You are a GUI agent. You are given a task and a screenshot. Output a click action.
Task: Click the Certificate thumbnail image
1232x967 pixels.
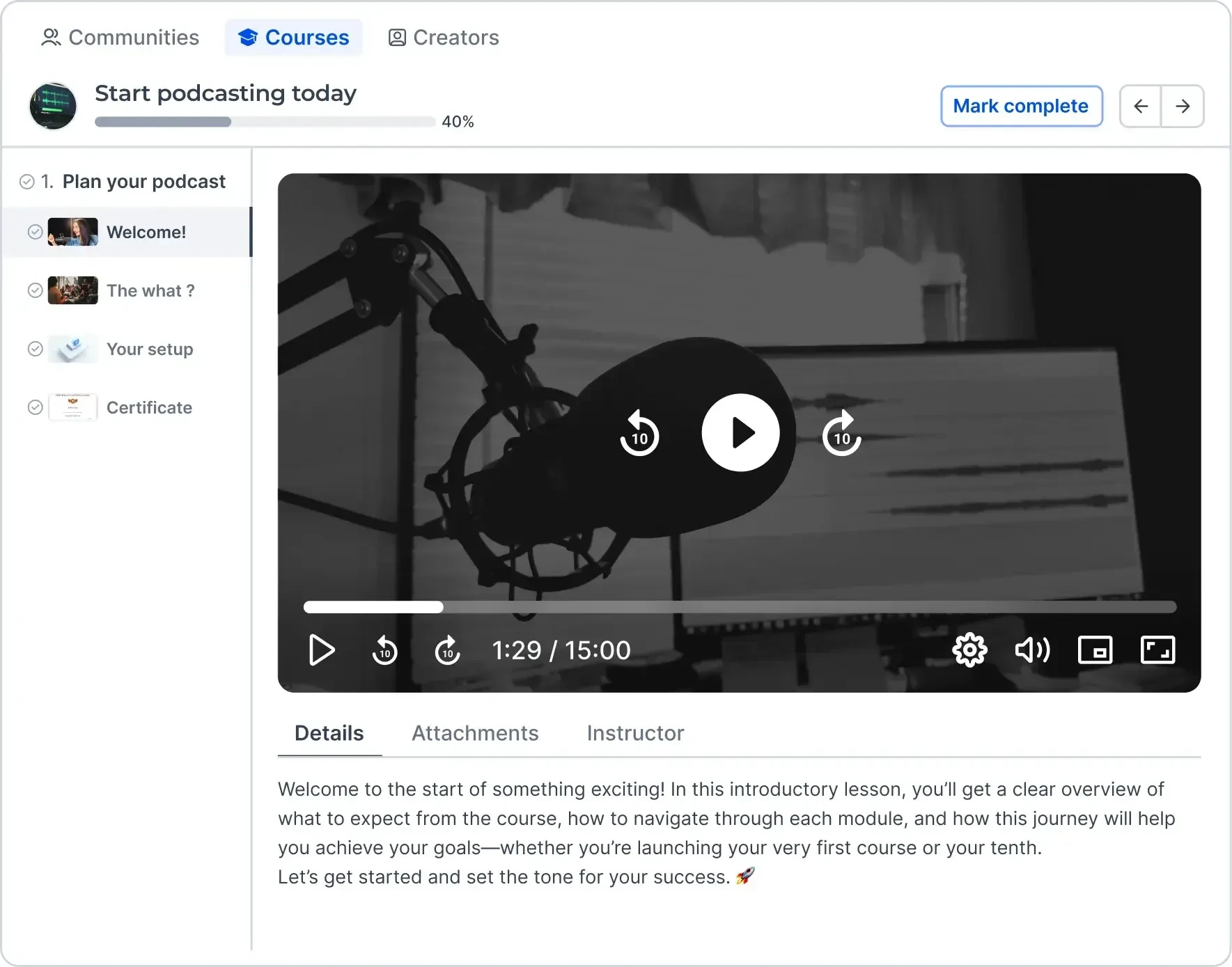tap(72, 407)
